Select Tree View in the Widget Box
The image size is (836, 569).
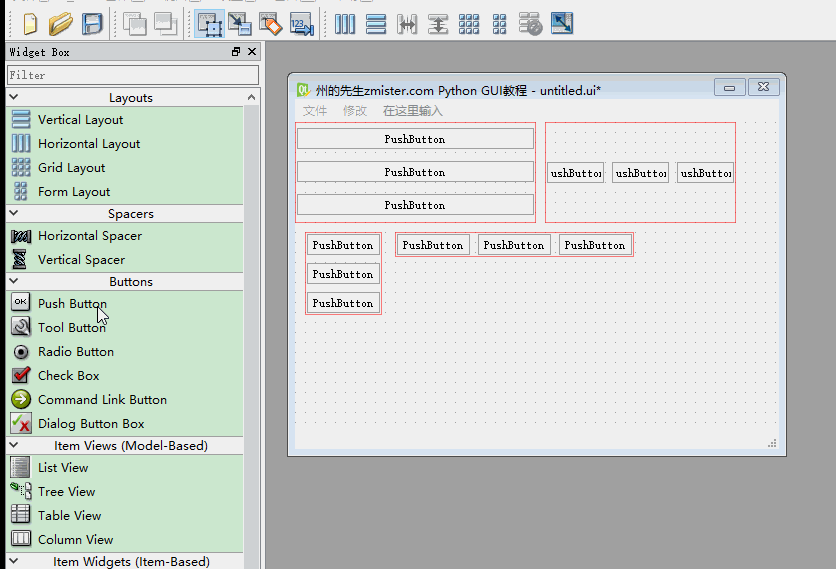[x=125, y=492]
